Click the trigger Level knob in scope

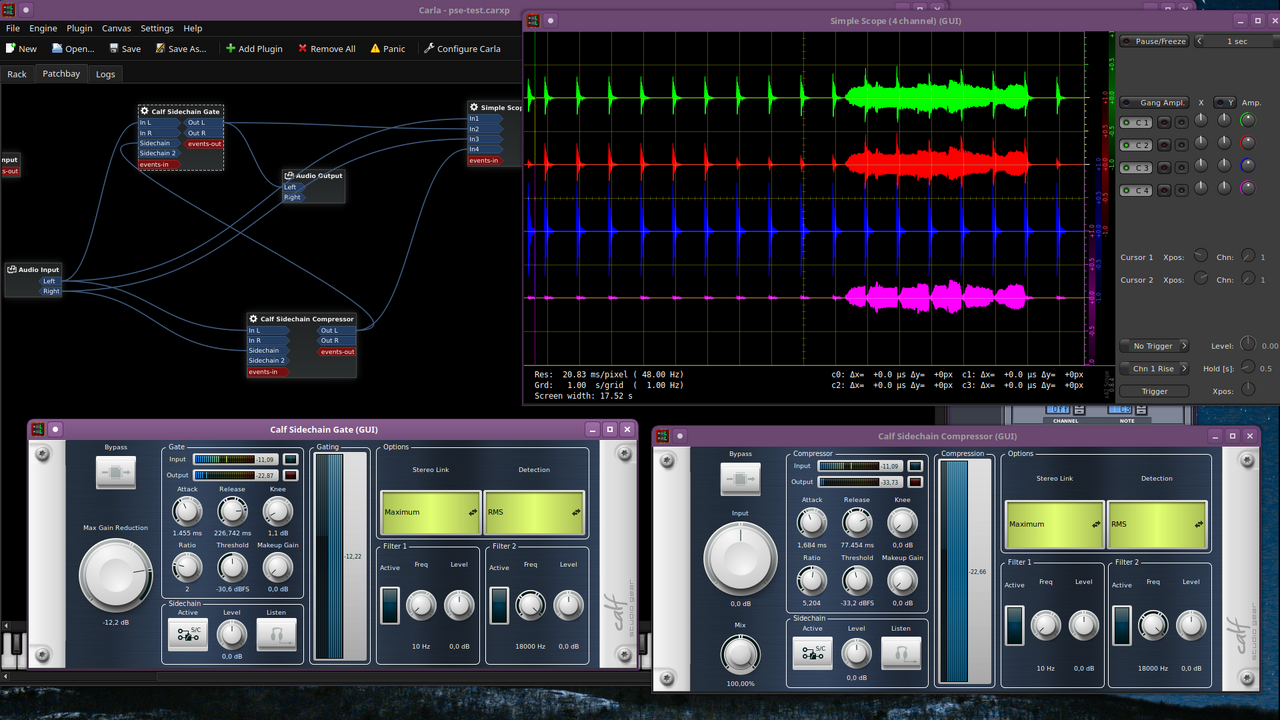pos(1247,343)
